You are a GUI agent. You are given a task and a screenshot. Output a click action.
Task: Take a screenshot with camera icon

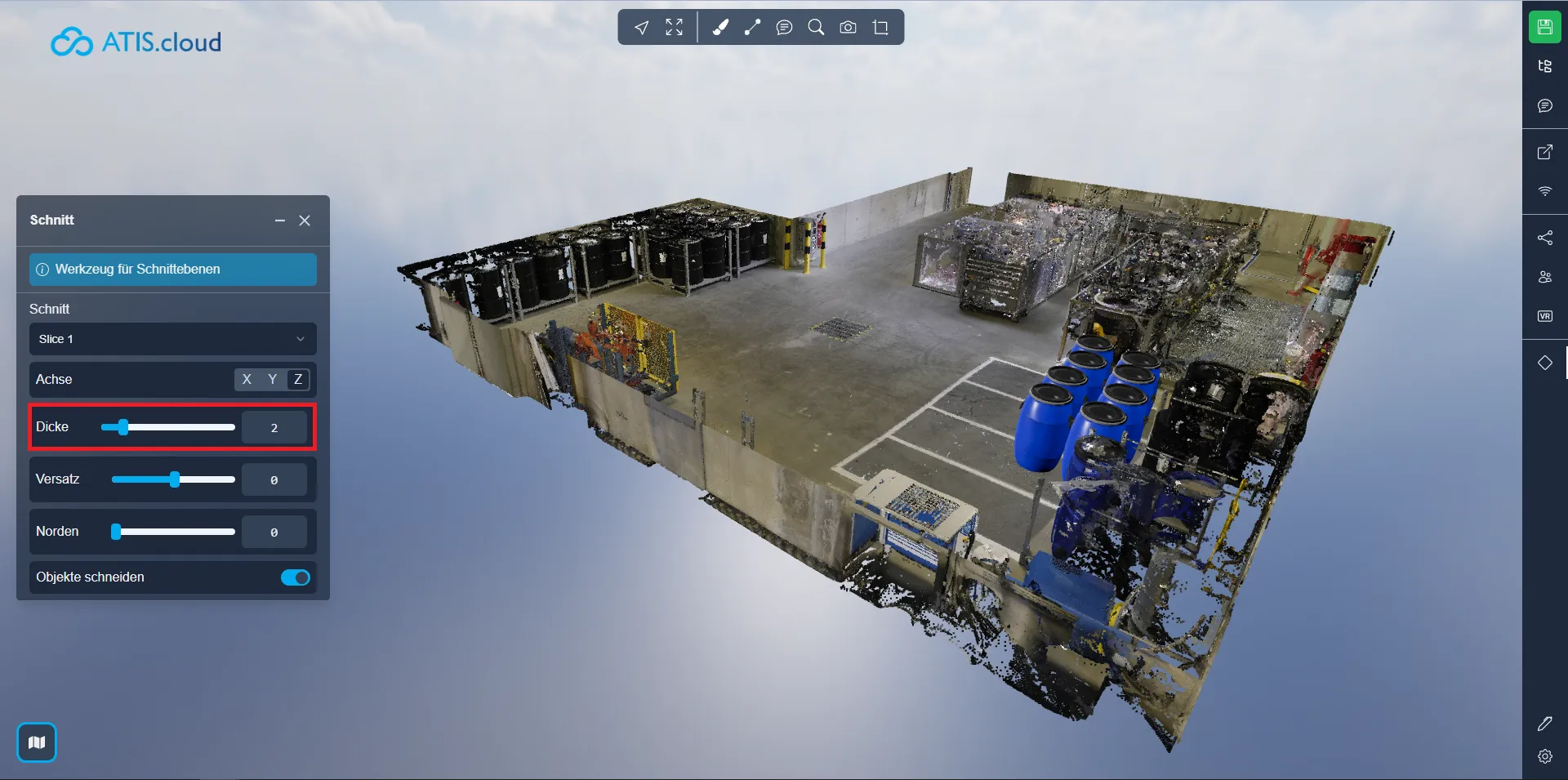[x=848, y=28]
